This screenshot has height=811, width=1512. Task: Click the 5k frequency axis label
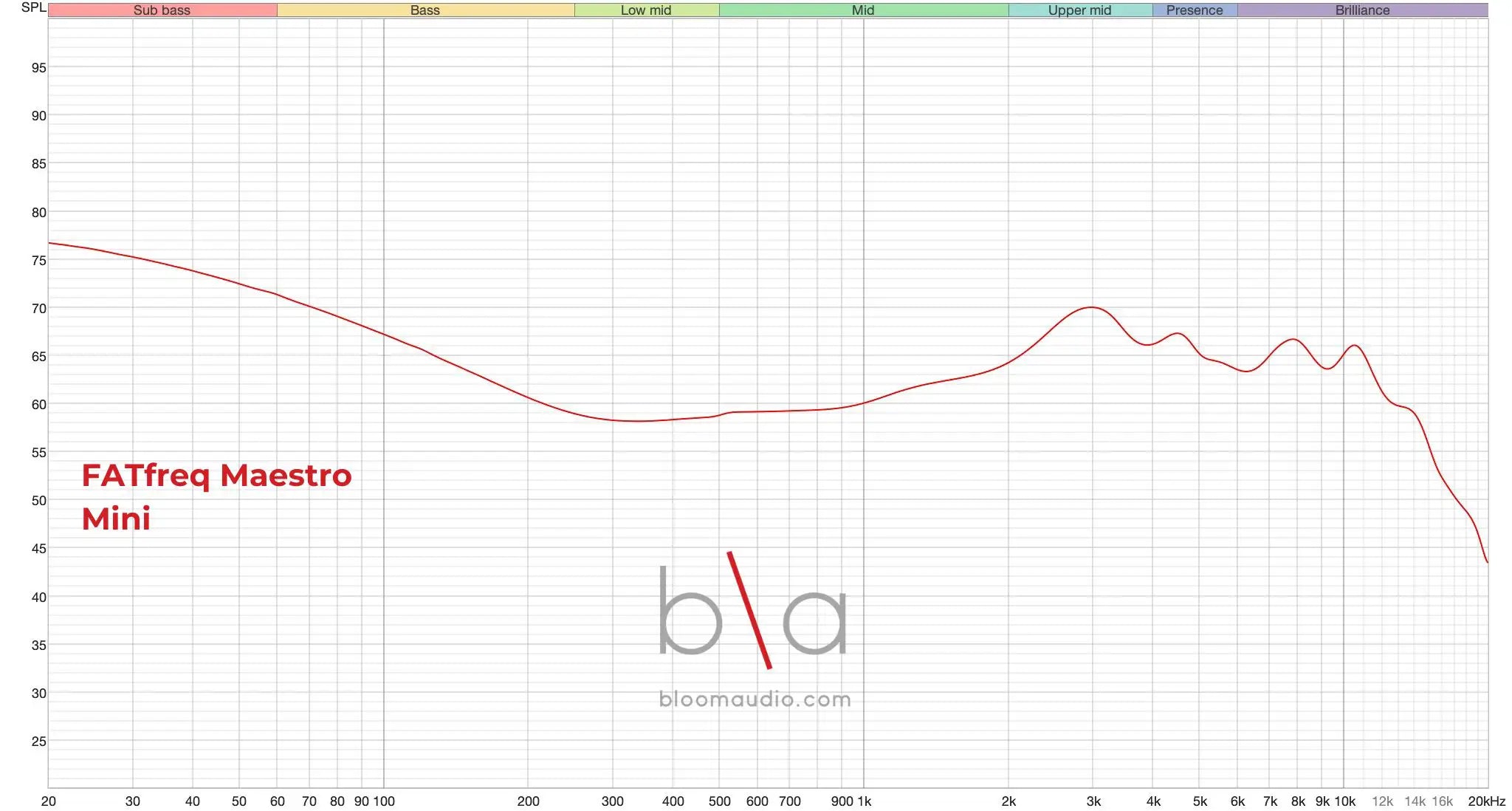pos(1200,801)
